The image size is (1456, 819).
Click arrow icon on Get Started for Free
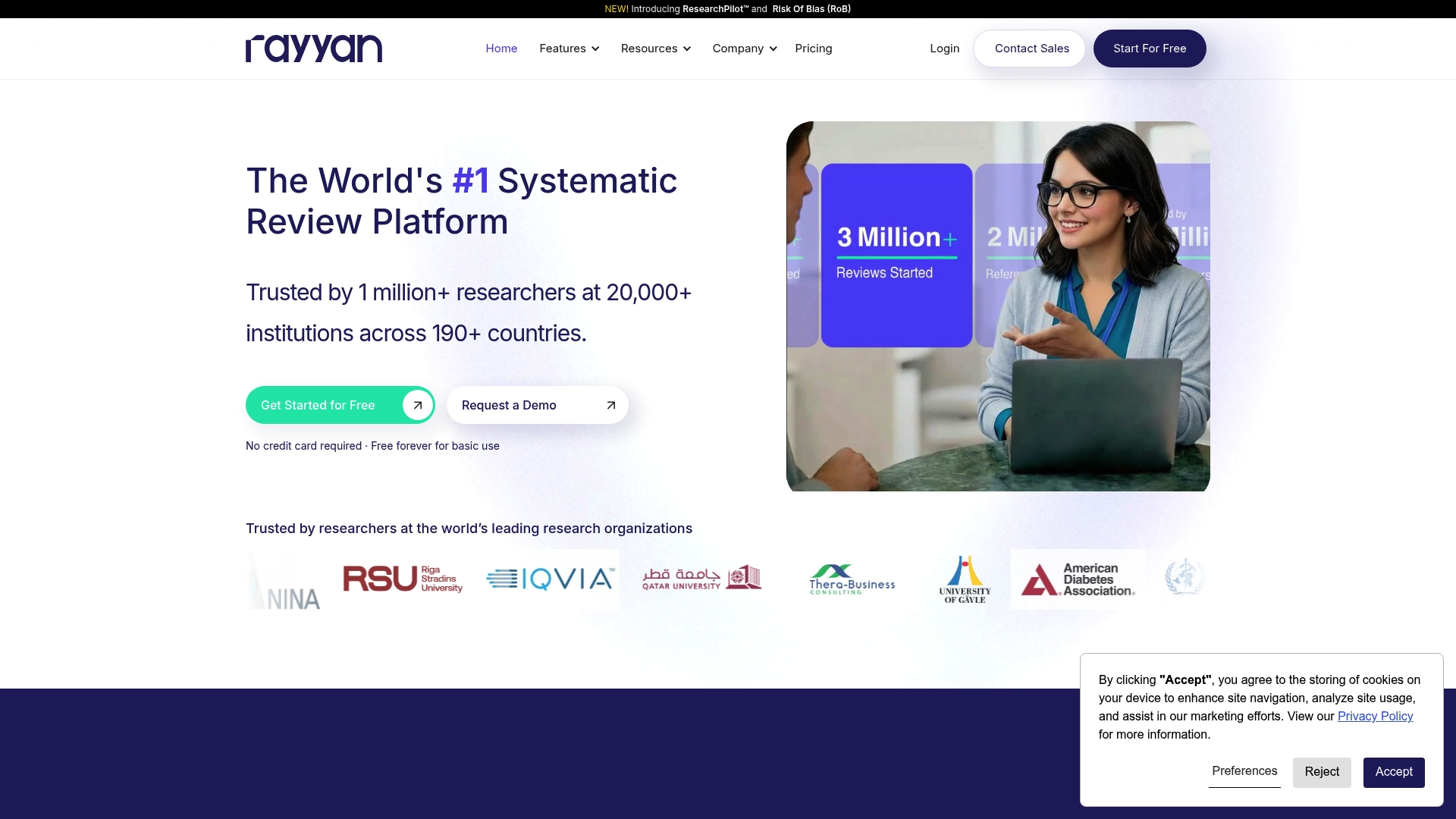[417, 405]
